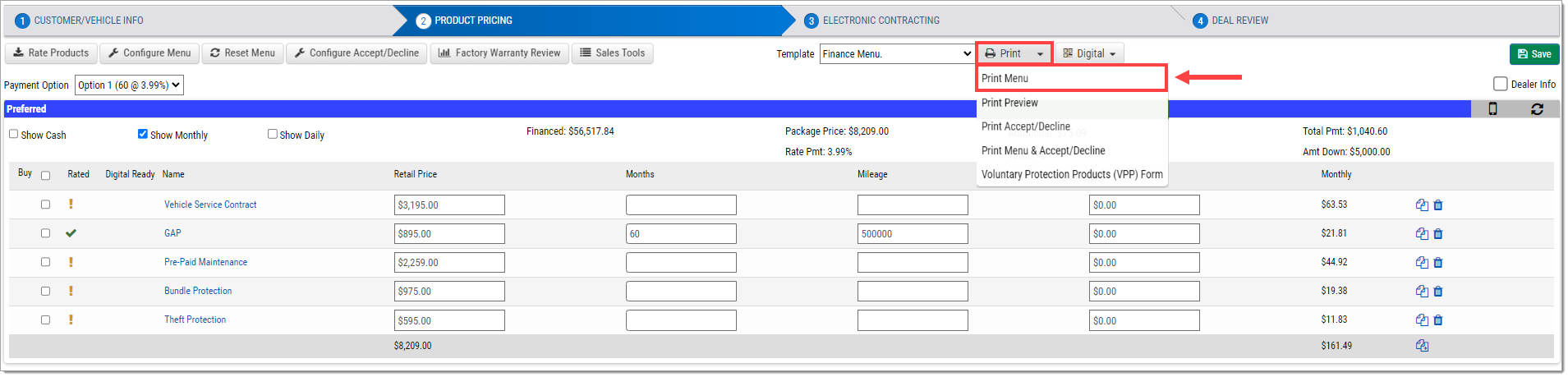Toggle the Show Cash checkbox

click(x=13, y=134)
